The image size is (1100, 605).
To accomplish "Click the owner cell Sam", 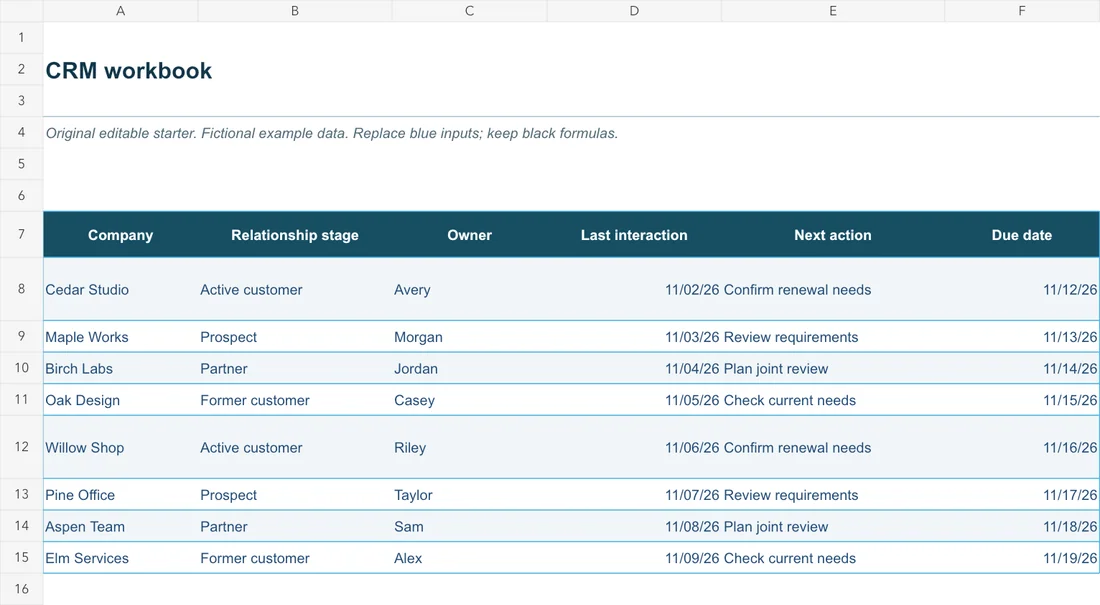I will 469,526.
